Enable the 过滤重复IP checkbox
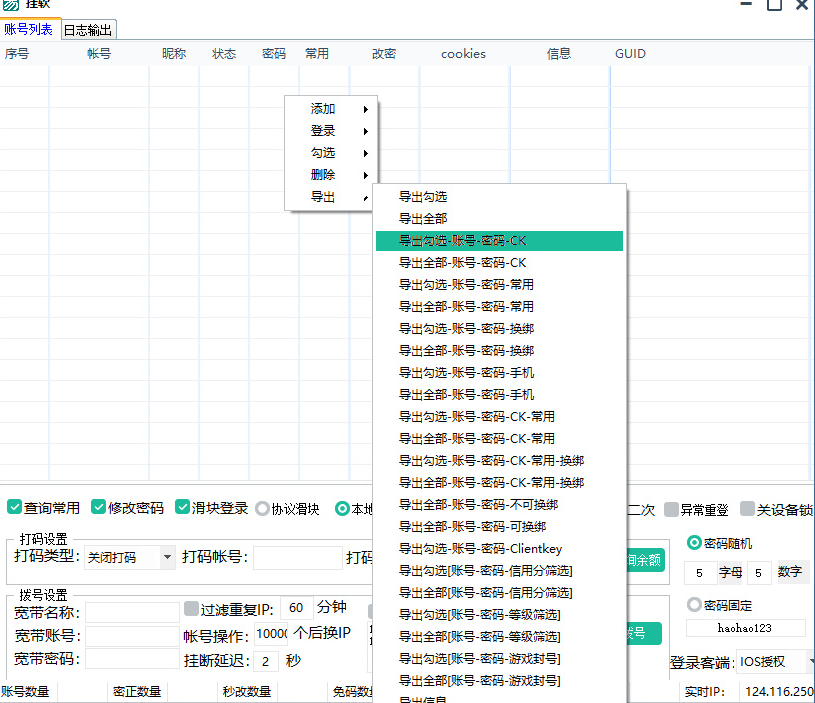Image resolution: width=815 pixels, height=703 pixels. 192,608
